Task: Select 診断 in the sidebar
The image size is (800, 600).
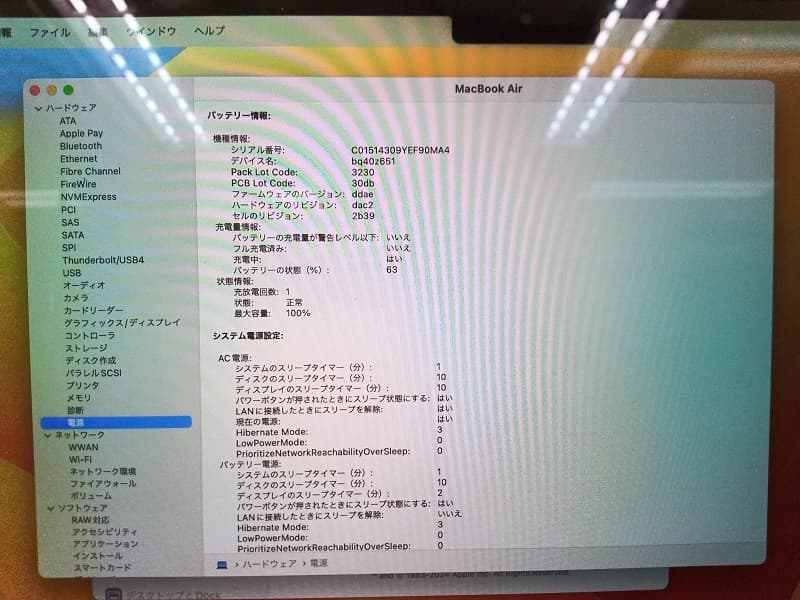Action: click(75, 410)
